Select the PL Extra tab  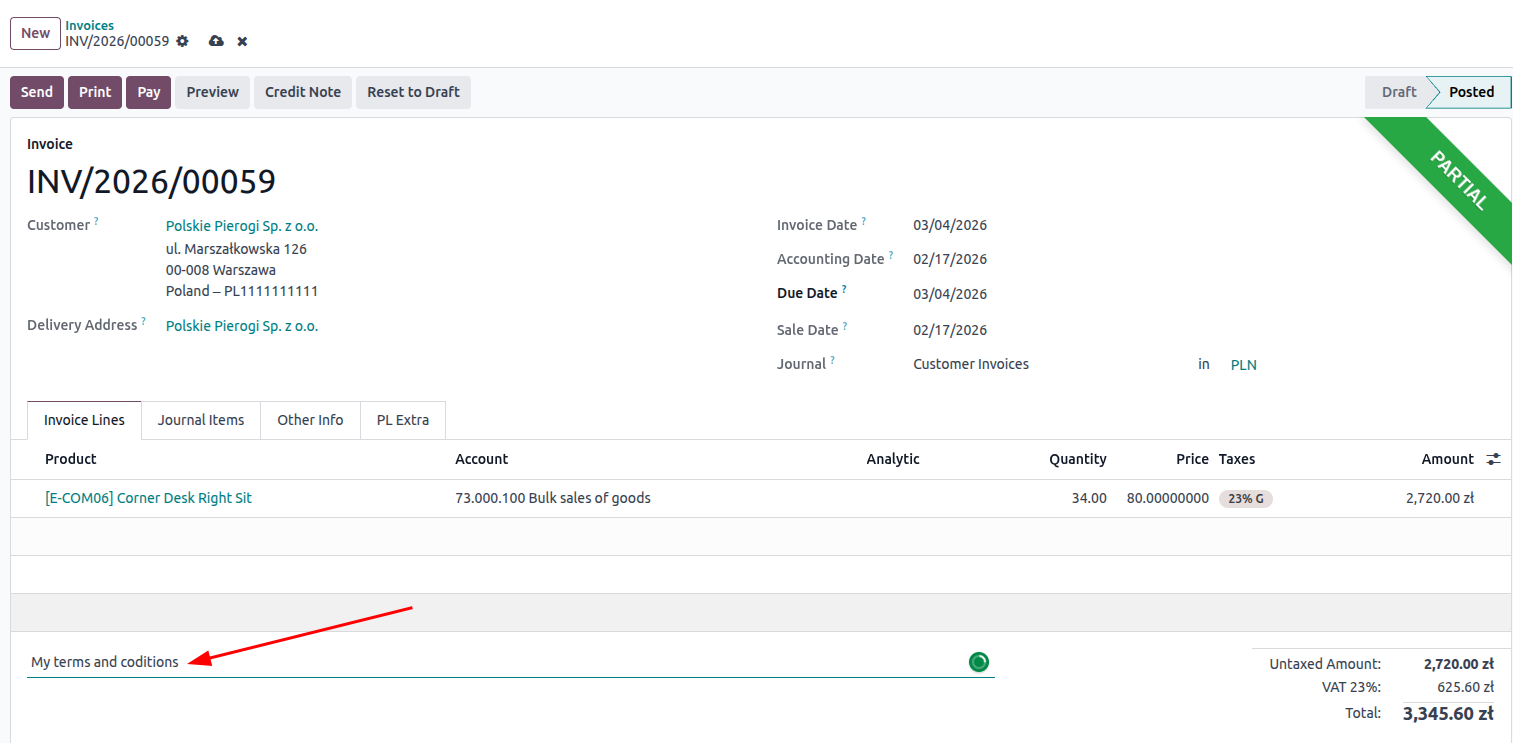click(402, 420)
